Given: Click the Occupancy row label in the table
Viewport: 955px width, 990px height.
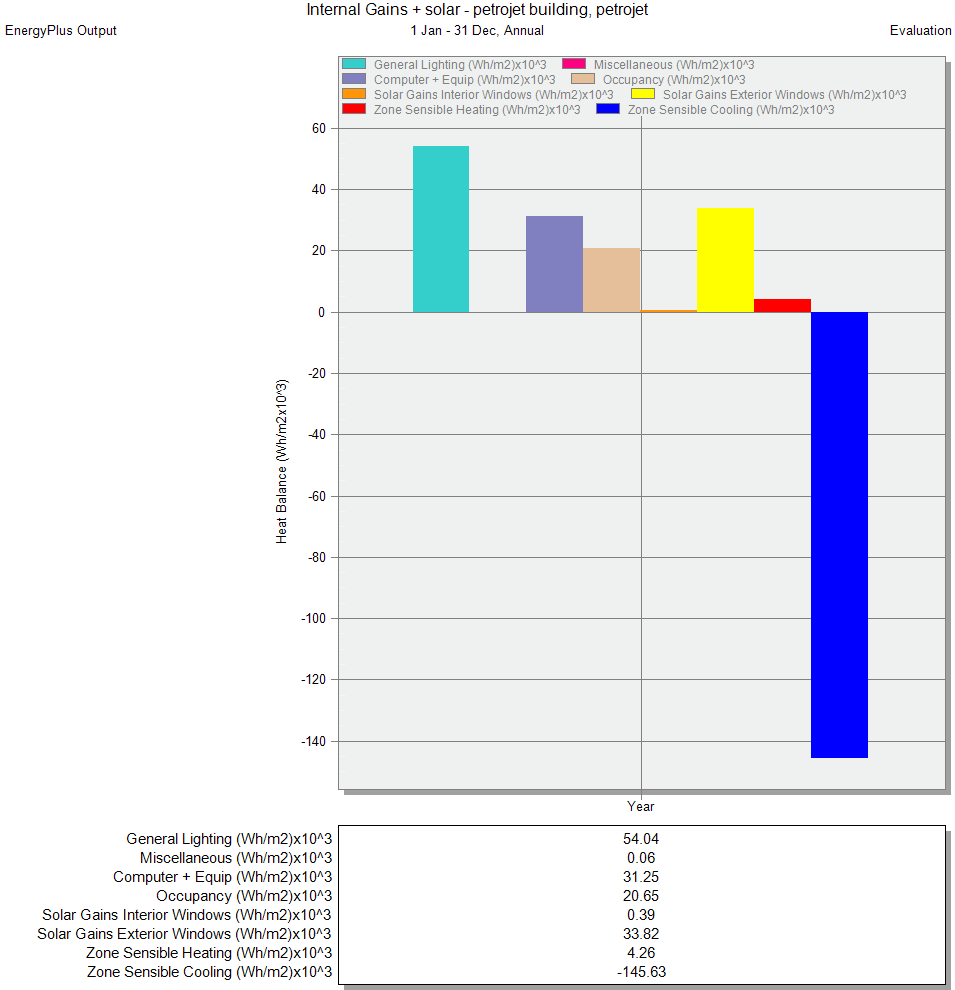Looking at the screenshot, I should pyautogui.click(x=244, y=896).
